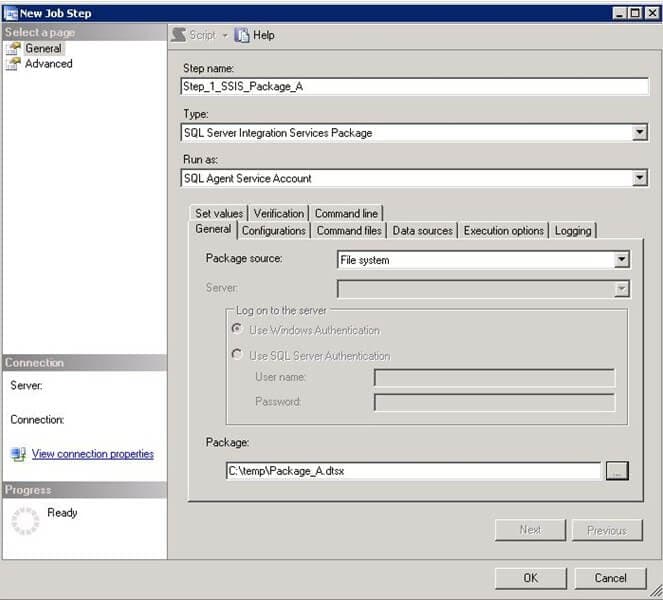The width and height of the screenshot is (663, 600).
Task: Go to the Execution options tab
Action: click(x=503, y=230)
